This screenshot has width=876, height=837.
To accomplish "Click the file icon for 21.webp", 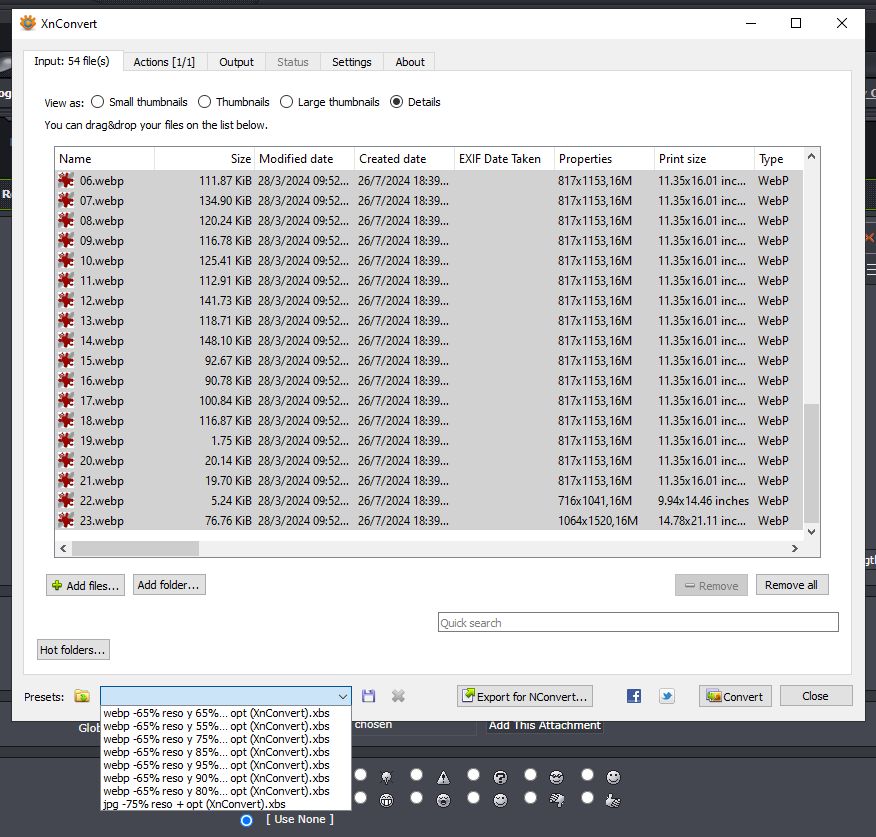I will coord(66,481).
